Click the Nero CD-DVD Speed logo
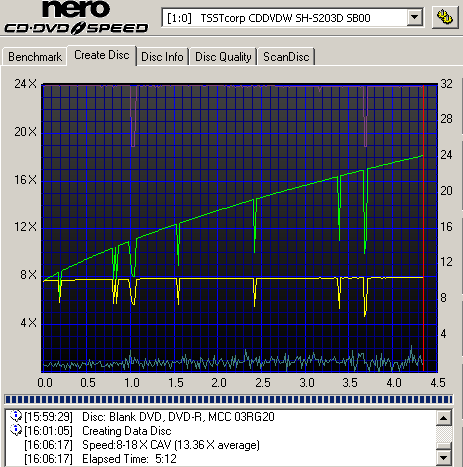 tap(76, 17)
